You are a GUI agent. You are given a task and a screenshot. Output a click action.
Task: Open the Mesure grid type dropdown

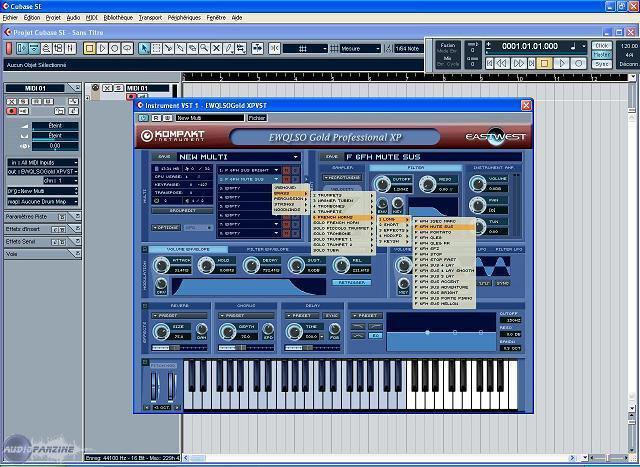360,49
